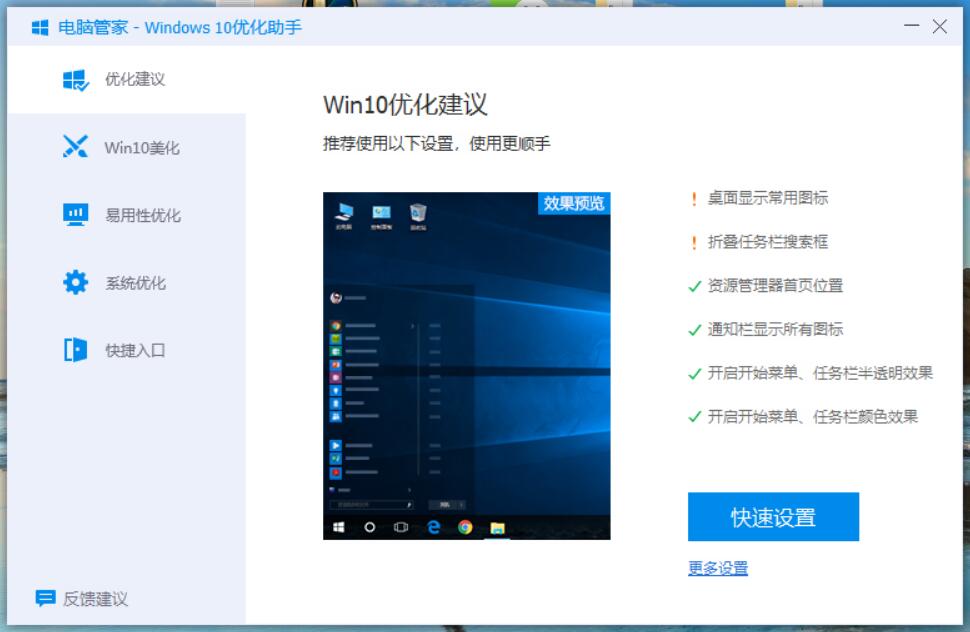Click 推荐使用以下设置 subtitle text
The height and width of the screenshot is (632, 970).
pos(436,143)
